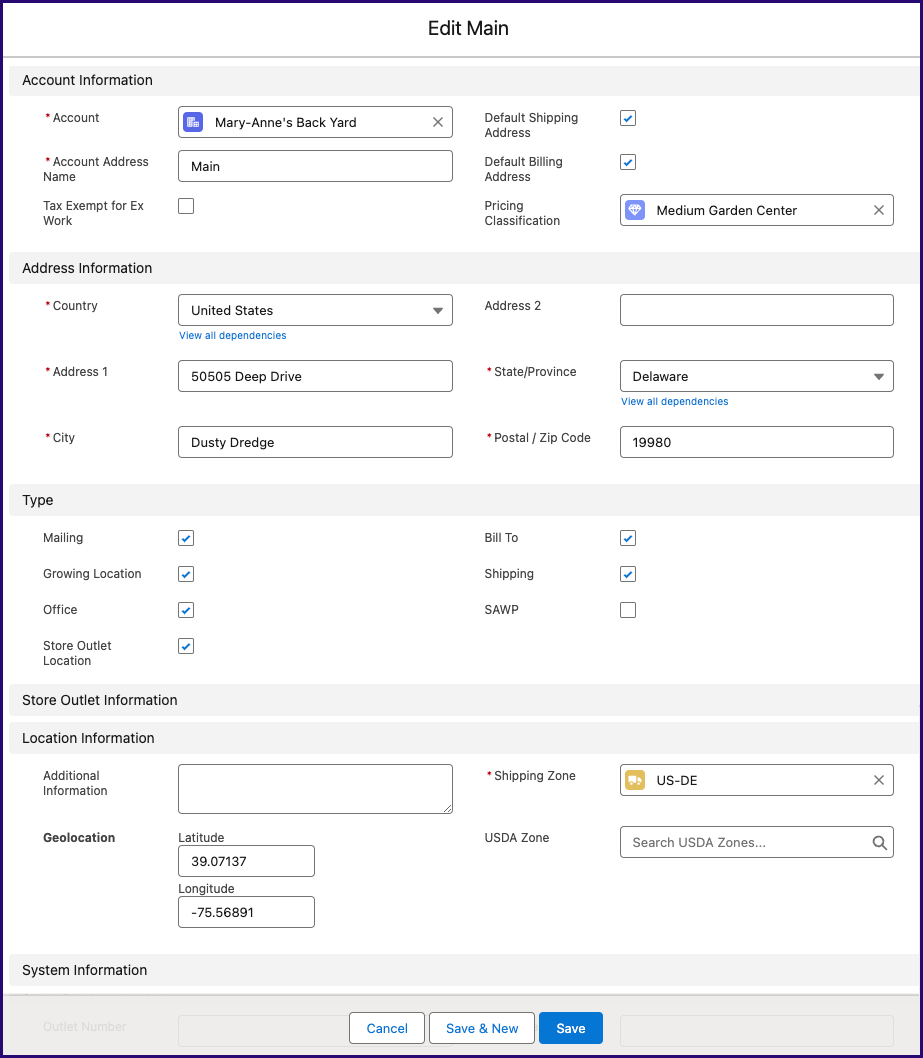
Task: Open the United States country picklist
Action: click(315, 310)
